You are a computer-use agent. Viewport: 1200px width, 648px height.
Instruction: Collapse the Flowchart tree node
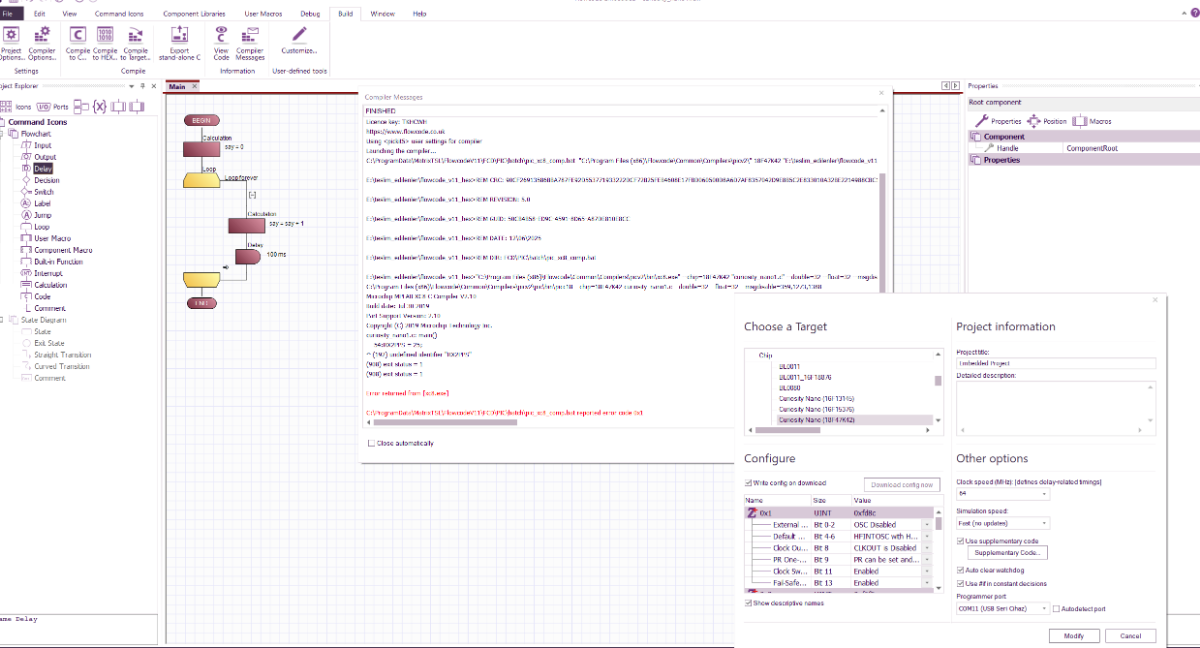[4, 133]
